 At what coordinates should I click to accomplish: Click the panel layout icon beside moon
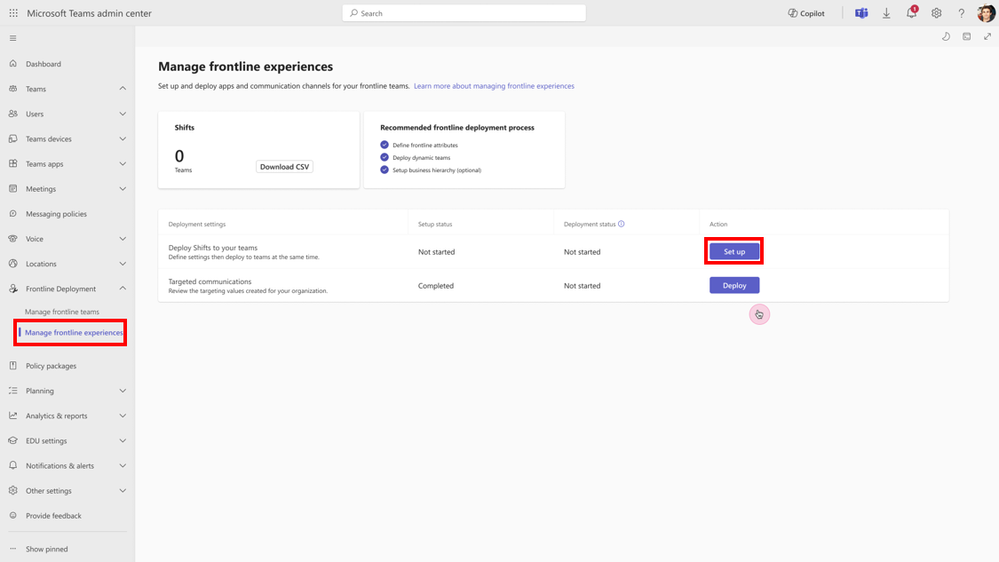click(967, 37)
